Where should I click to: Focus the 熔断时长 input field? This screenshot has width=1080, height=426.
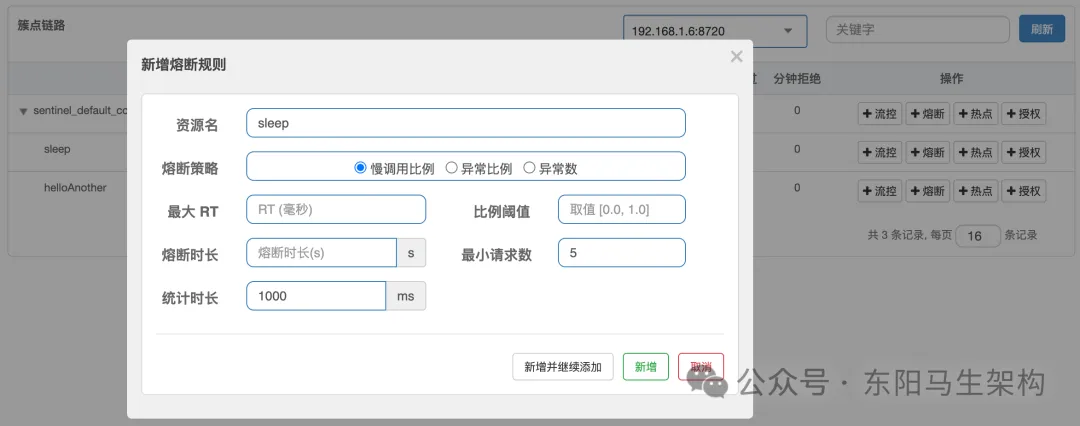(321, 252)
